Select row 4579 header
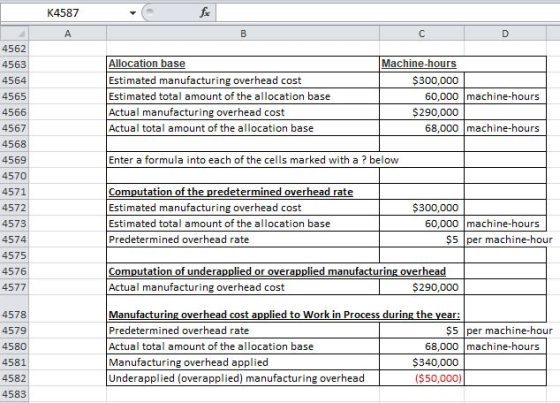Viewport: 560px width, 403px height. tap(14, 330)
